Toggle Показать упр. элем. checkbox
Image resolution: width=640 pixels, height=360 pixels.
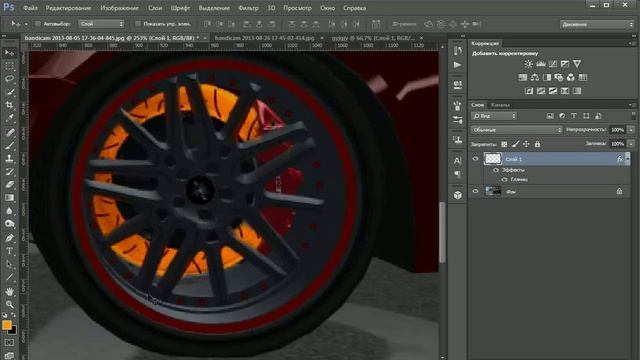click(x=138, y=24)
